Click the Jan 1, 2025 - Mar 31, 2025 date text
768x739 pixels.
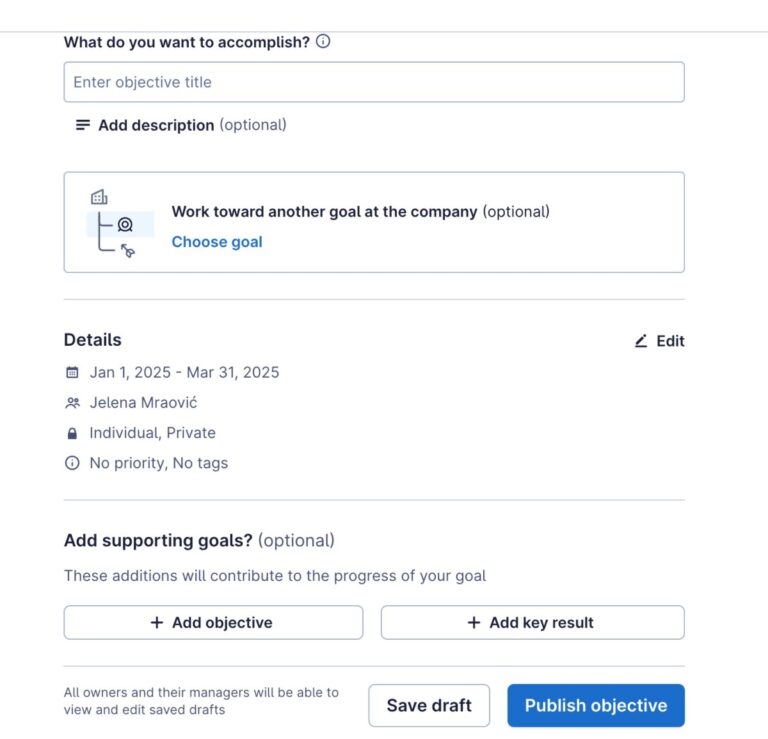(x=184, y=372)
